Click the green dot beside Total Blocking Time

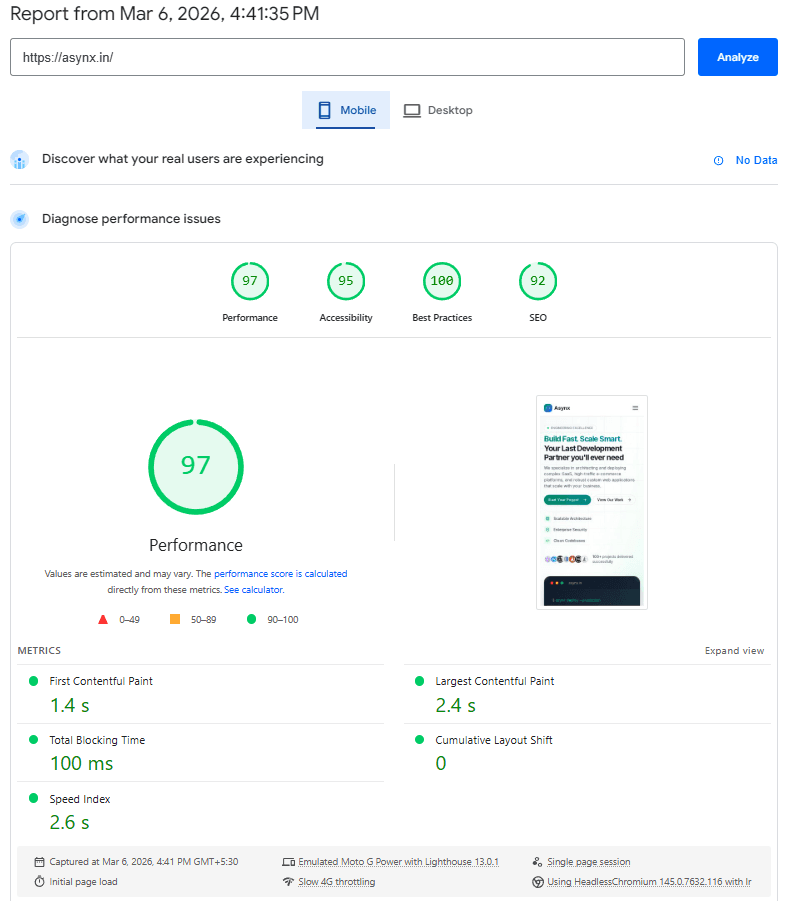coord(33,740)
